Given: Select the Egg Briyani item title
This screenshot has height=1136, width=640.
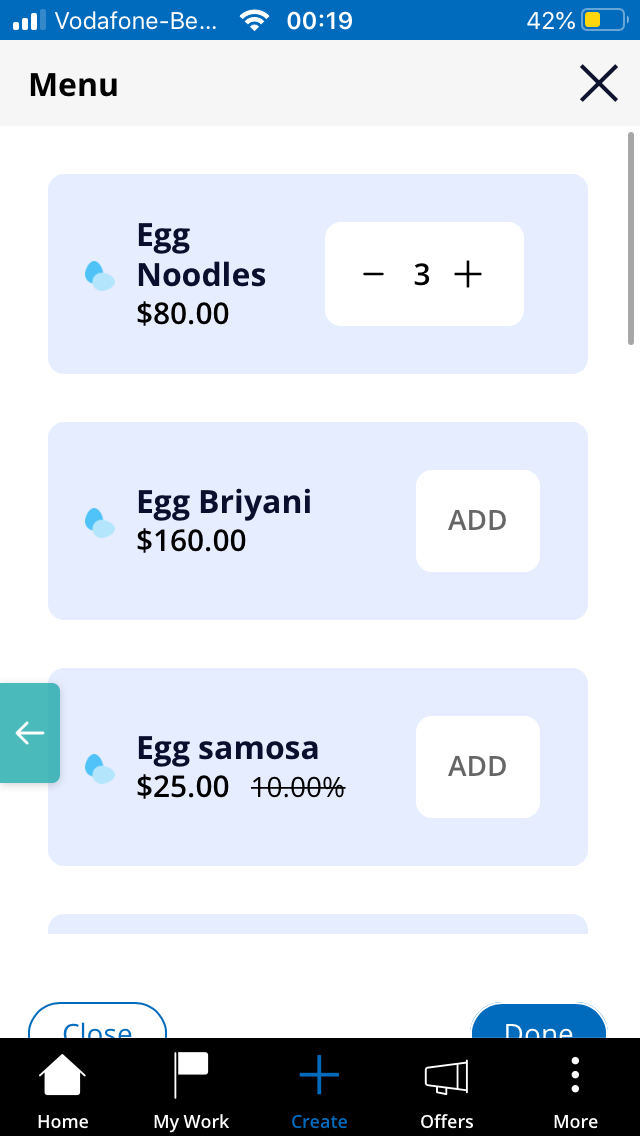Looking at the screenshot, I should click(224, 503).
